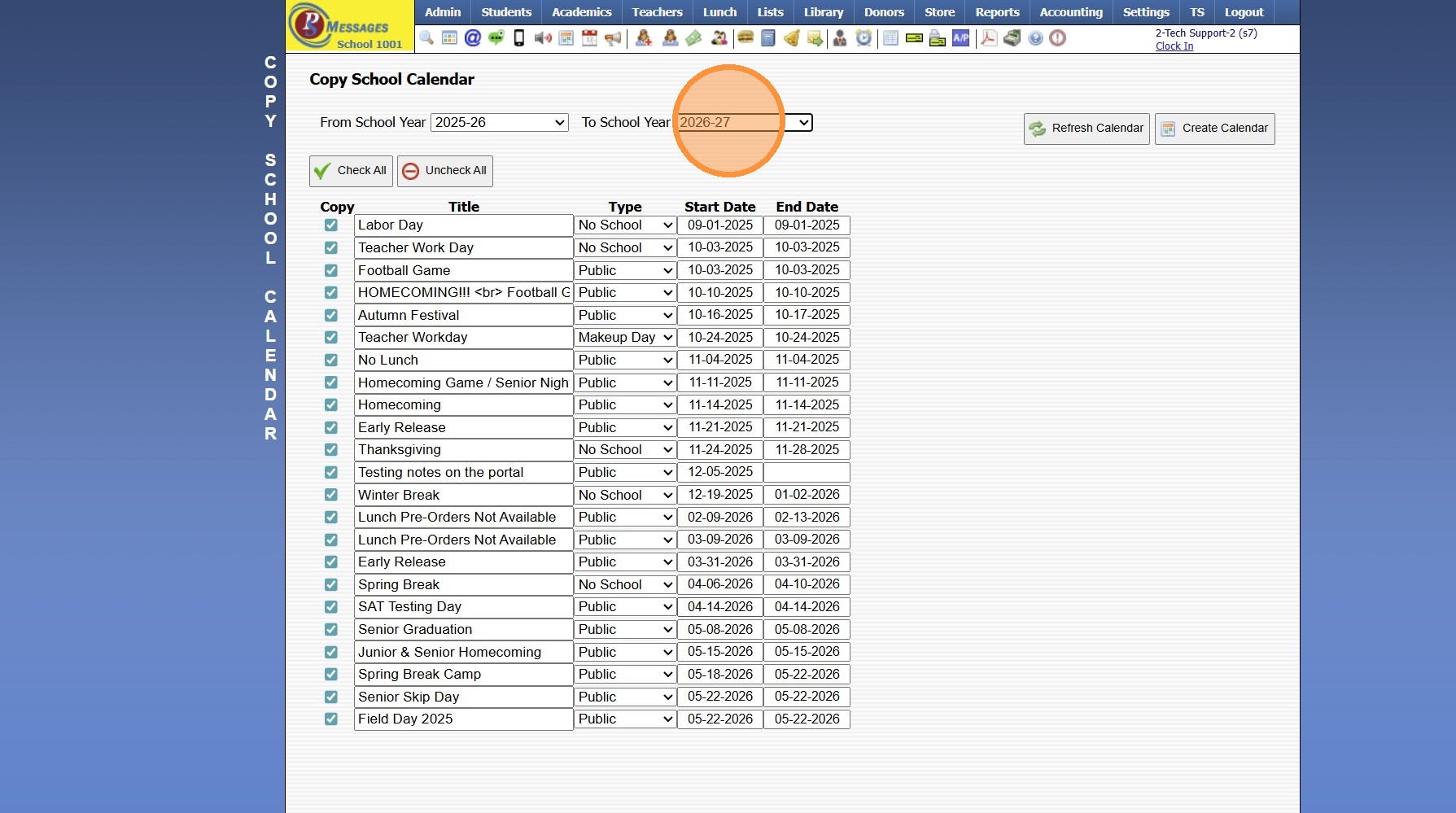The height and width of the screenshot is (813, 1456).
Task: Click the green chat bubble message icon
Action: (496, 38)
